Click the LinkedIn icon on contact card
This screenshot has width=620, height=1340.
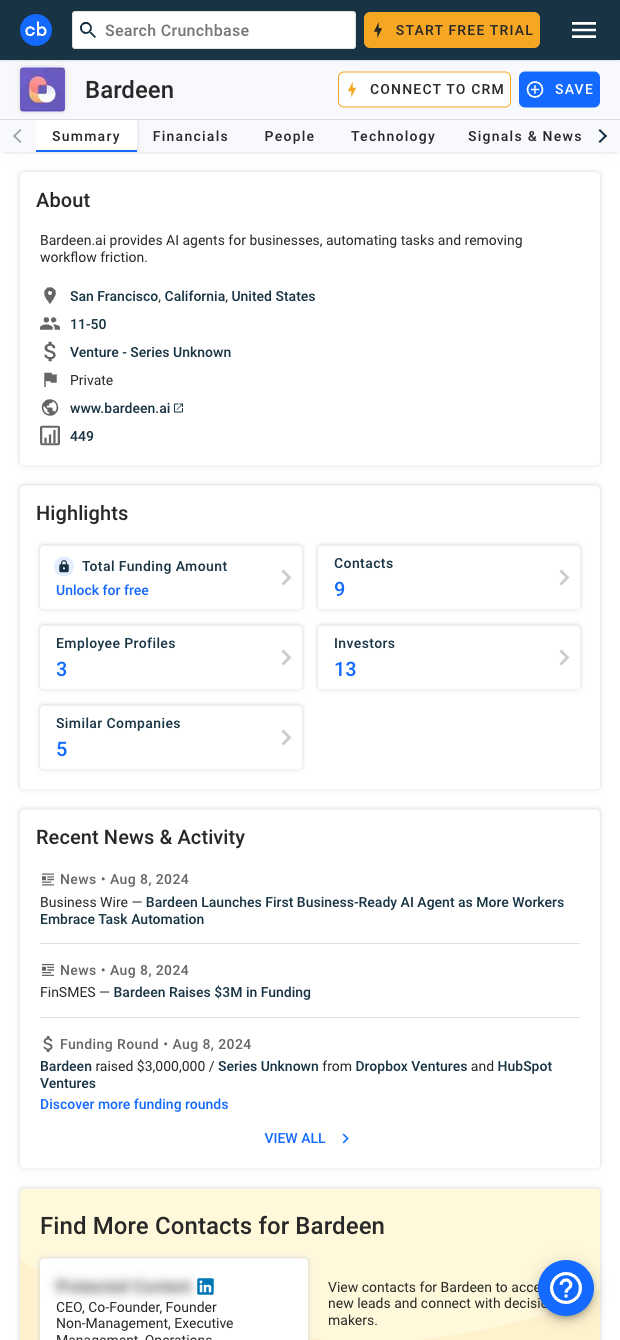(x=206, y=1286)
